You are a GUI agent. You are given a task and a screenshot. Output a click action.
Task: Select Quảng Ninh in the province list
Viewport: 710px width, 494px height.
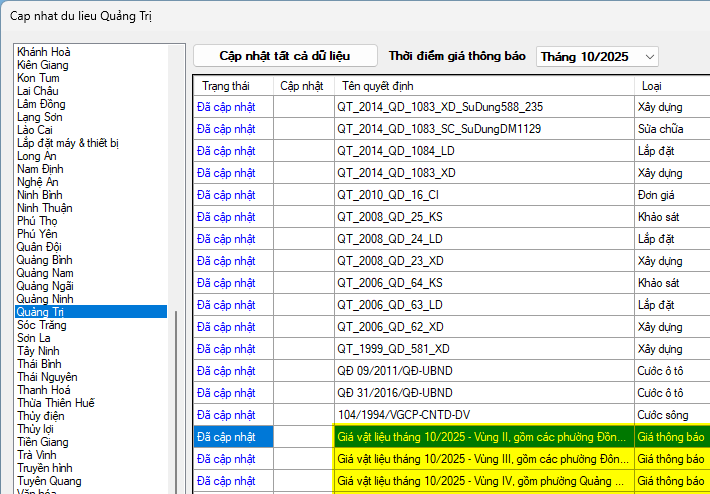click(45, 299)
